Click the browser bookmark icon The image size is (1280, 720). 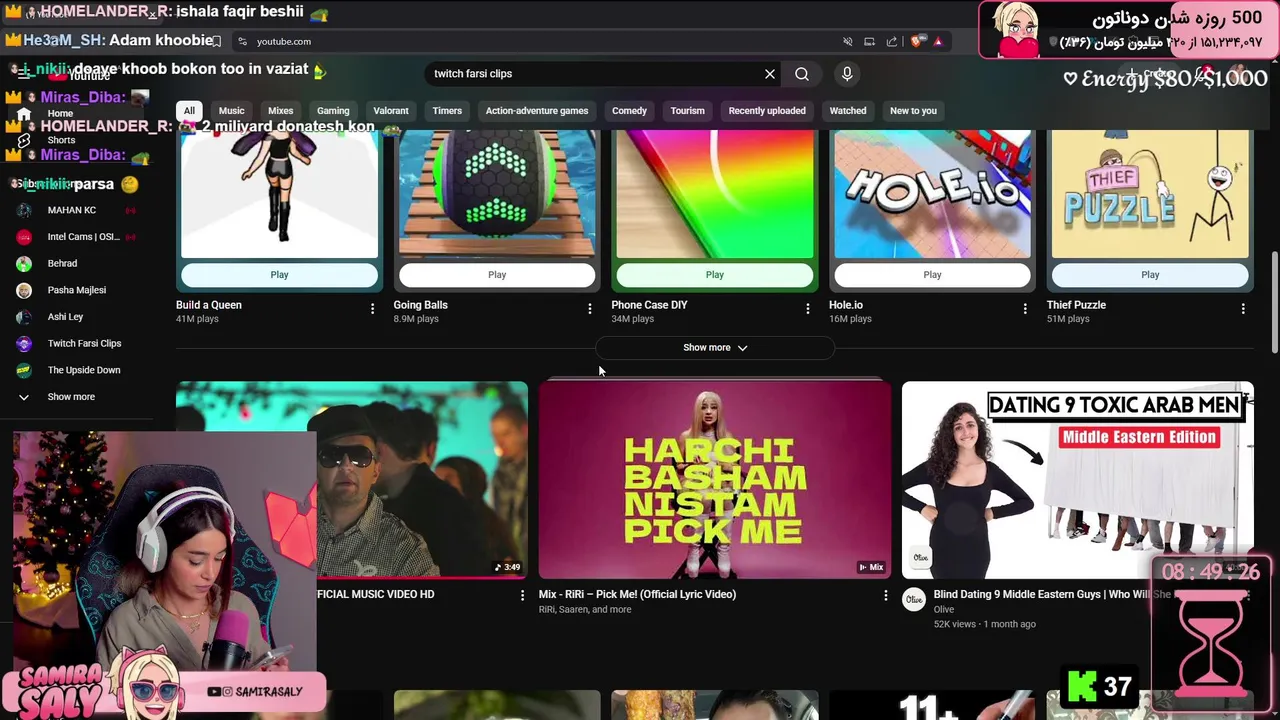[216, 41]
